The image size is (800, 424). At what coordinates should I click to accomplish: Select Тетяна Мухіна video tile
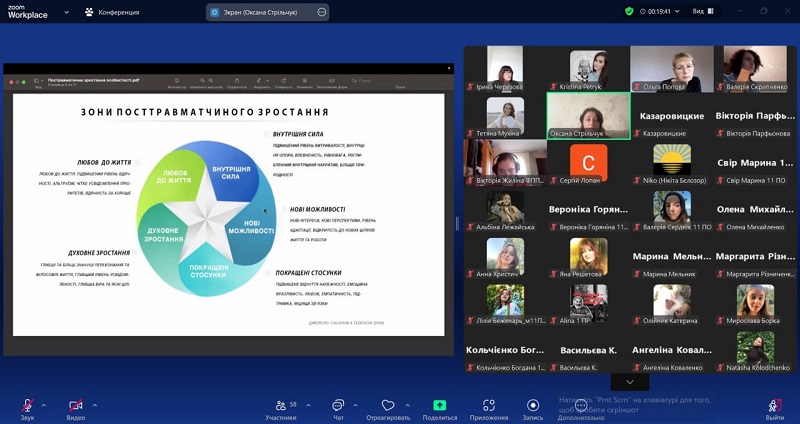coord(505,116)
